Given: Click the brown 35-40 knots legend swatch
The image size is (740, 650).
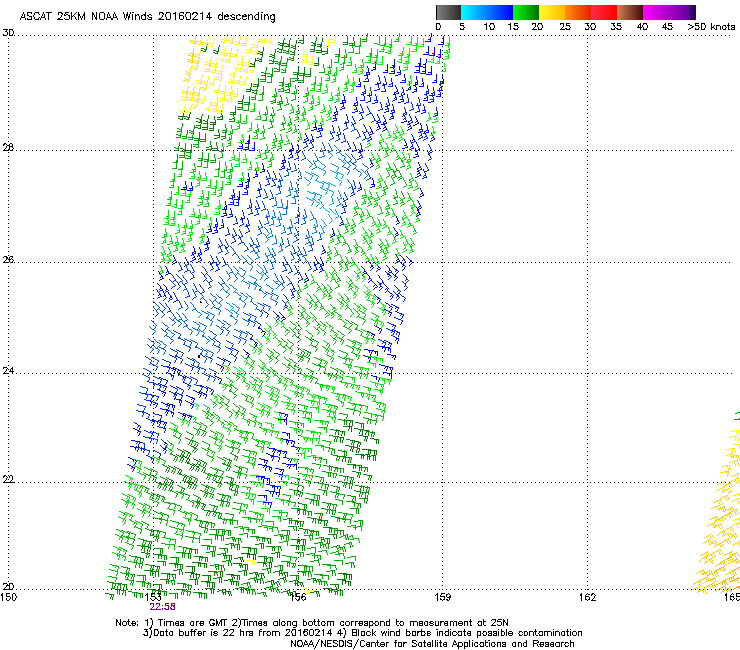Looking at the screenshot, I should point(630,12).
